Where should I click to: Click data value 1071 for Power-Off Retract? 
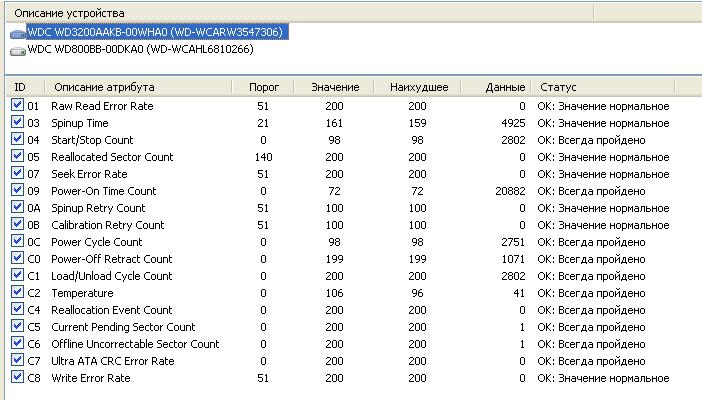point(513,259)
